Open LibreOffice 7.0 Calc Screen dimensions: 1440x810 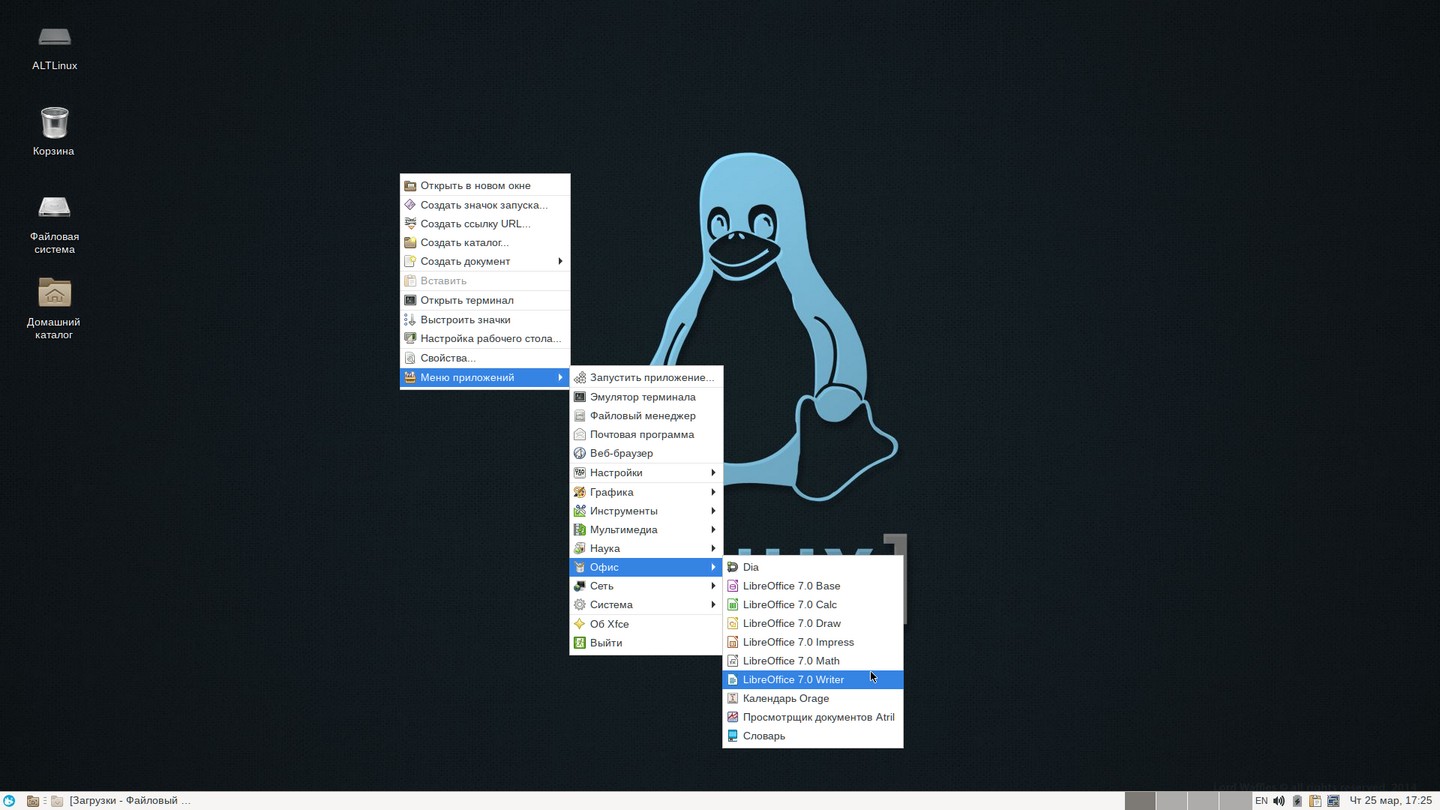[813, 605]
